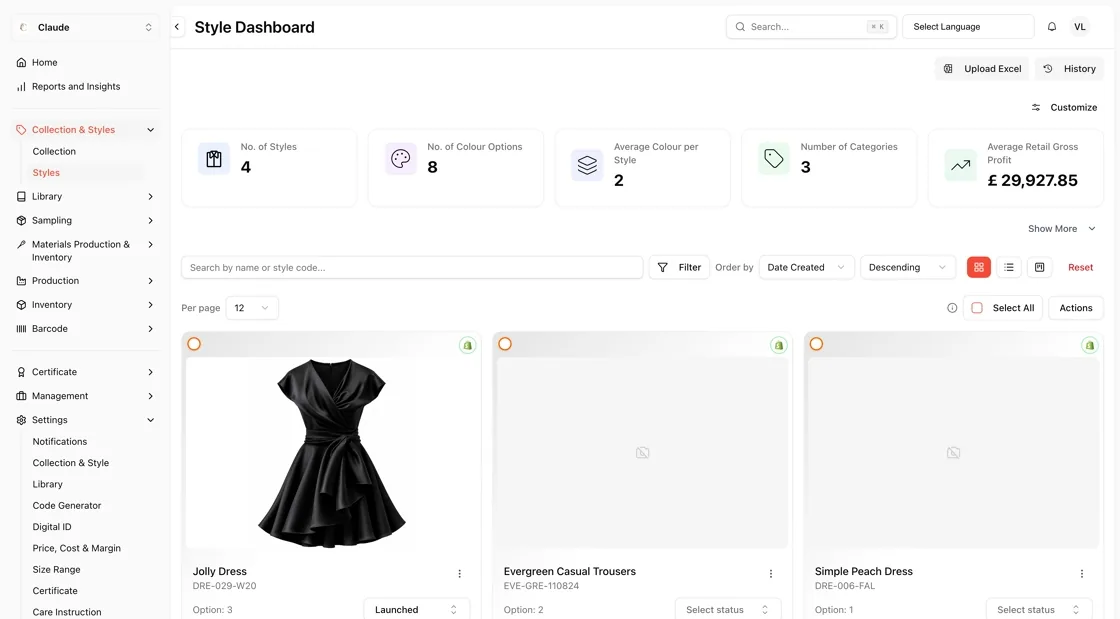Open Evergreen Casual Trousers status dropdown
Screen dimensions: 1120x619
(x=728, y=610)
